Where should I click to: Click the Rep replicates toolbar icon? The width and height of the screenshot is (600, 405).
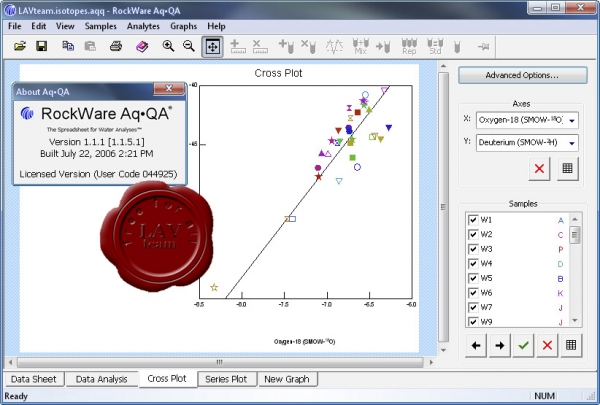click(x=409, y=46)
